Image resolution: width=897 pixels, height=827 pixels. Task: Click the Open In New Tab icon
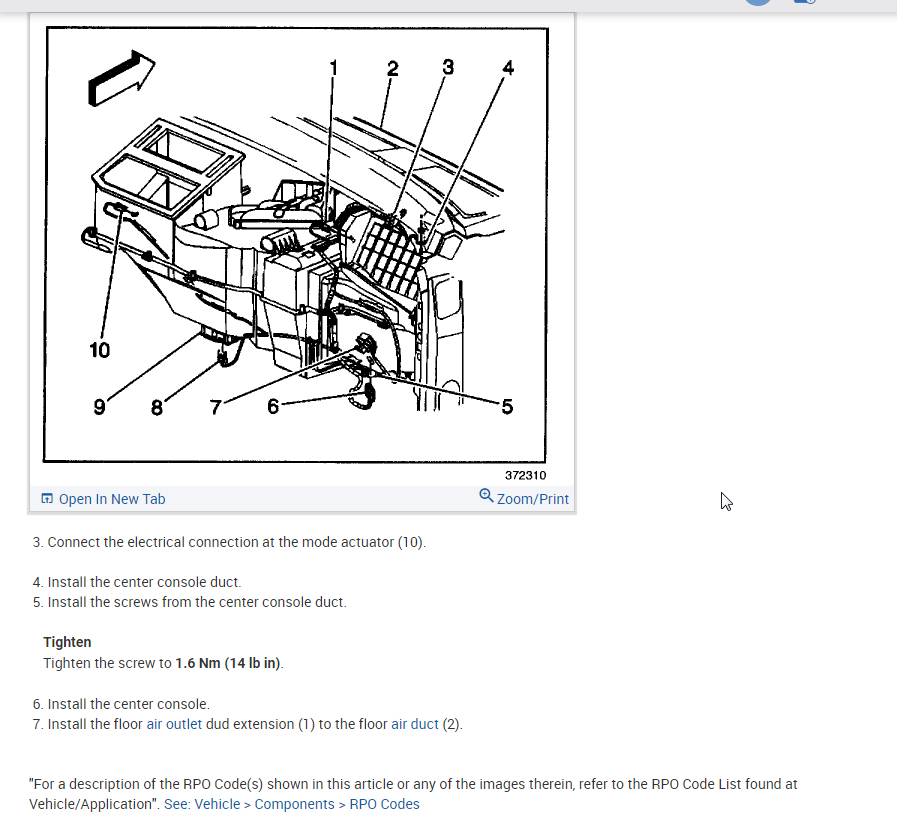[47, 499]
